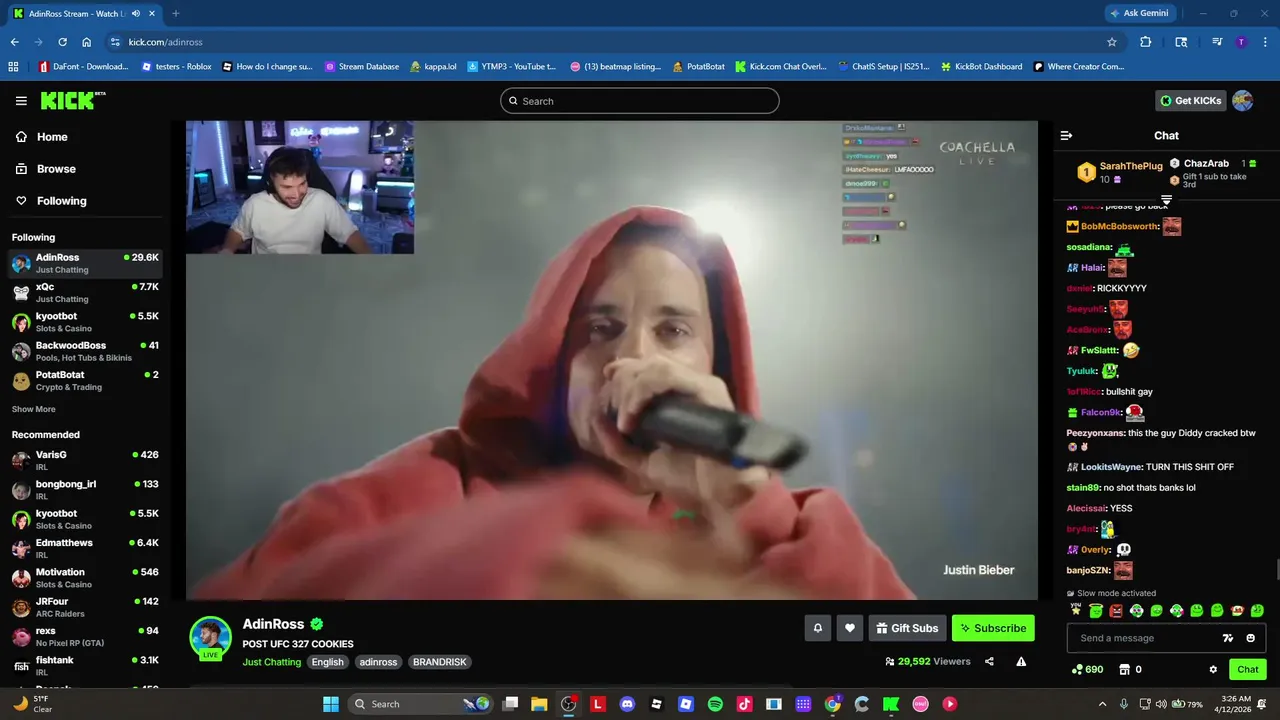Open the DaFont bookmark
1280x720 pixels.
tap(84, 67)
